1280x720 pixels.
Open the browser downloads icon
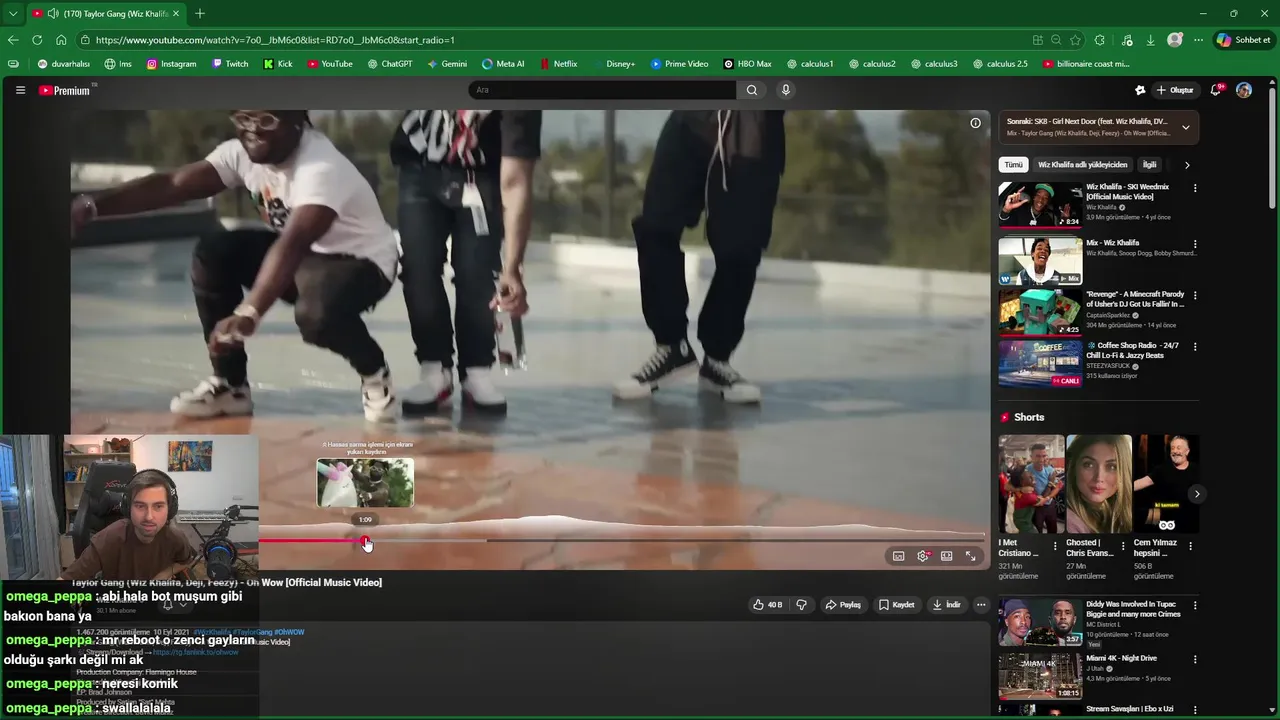click(x=1150, y=40)
